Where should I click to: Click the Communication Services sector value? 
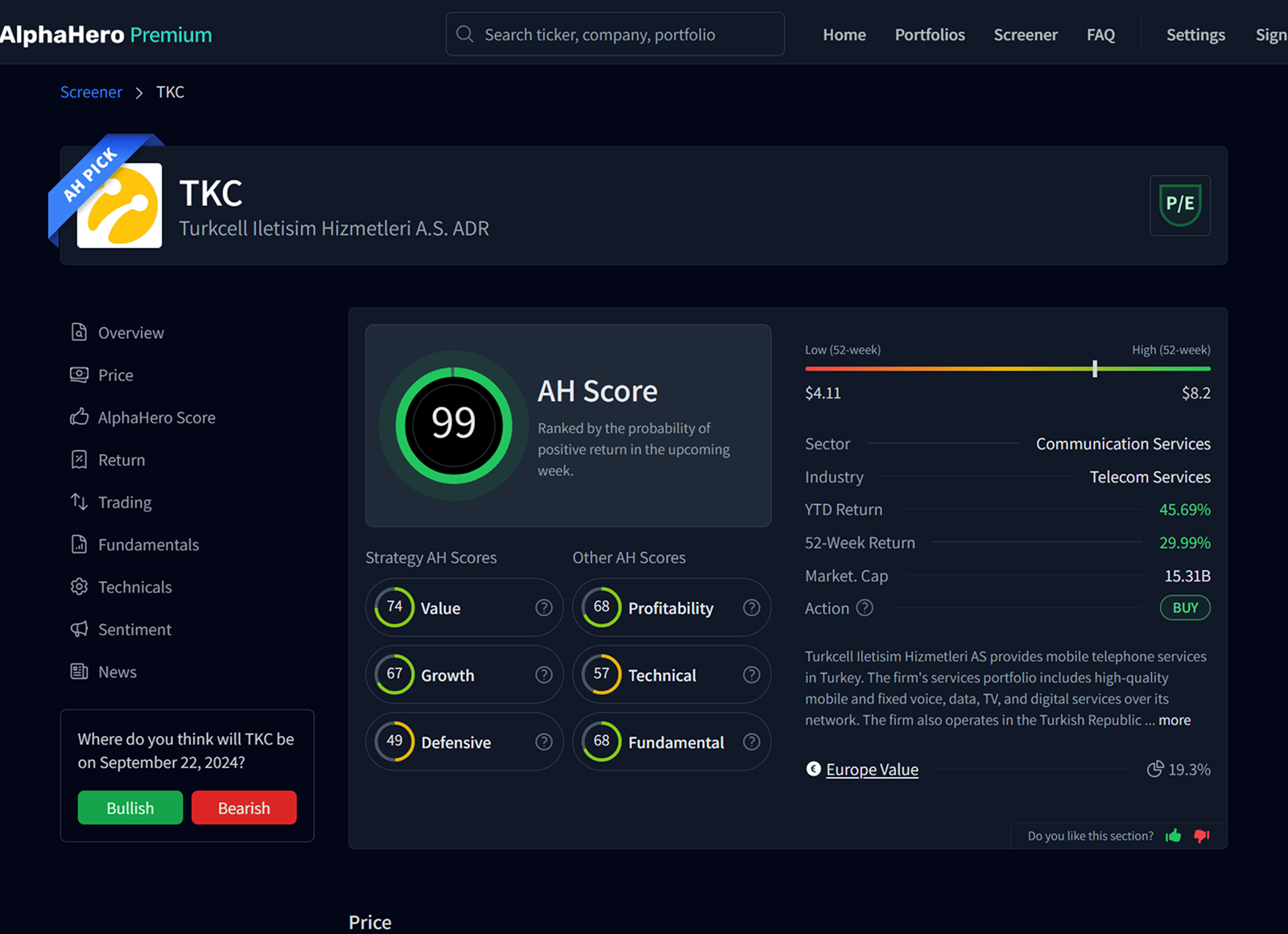1123,444
